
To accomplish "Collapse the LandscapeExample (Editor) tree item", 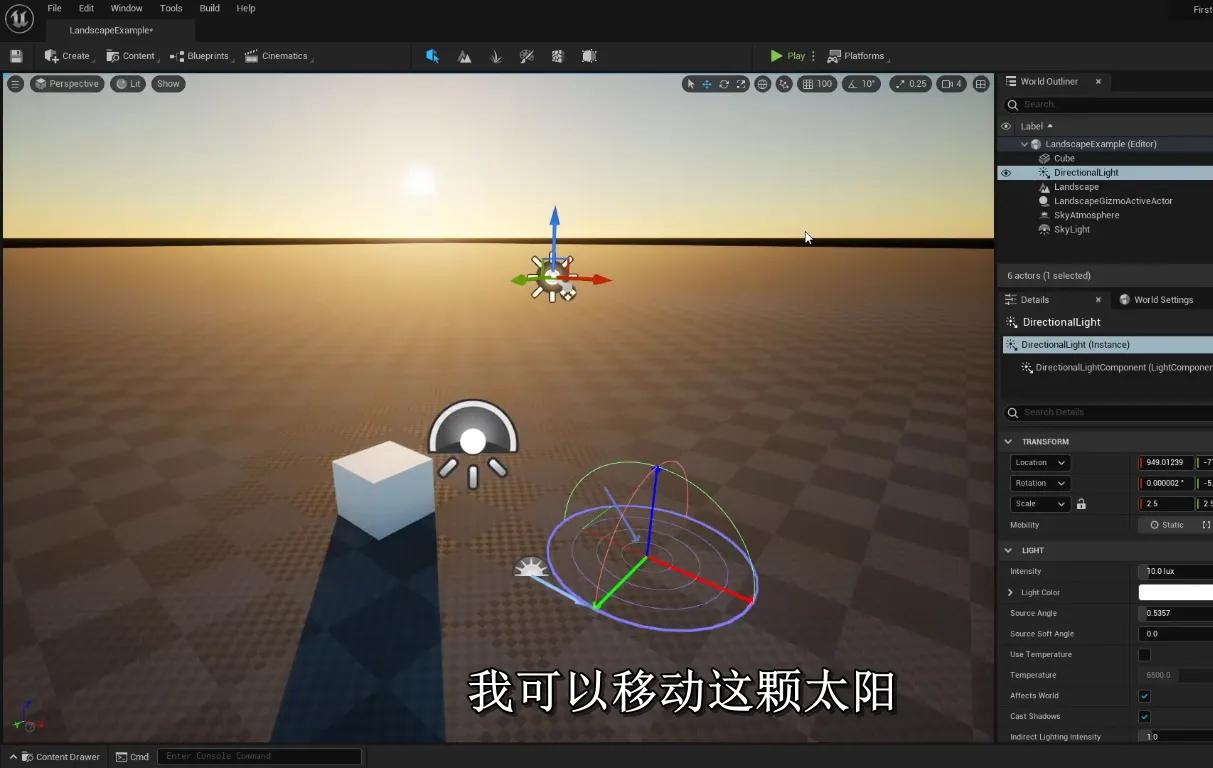I will coord(1024,143).
